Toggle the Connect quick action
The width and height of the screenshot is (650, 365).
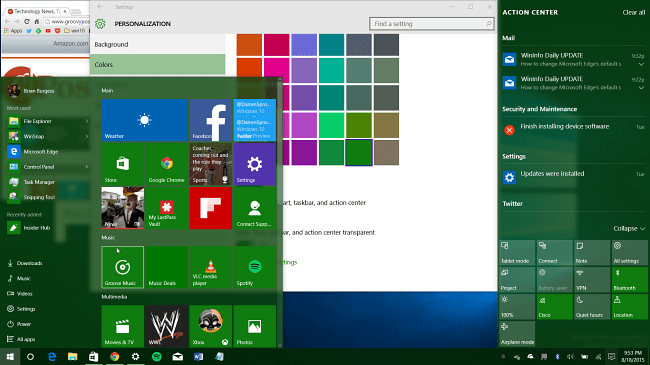click(555, 252)
